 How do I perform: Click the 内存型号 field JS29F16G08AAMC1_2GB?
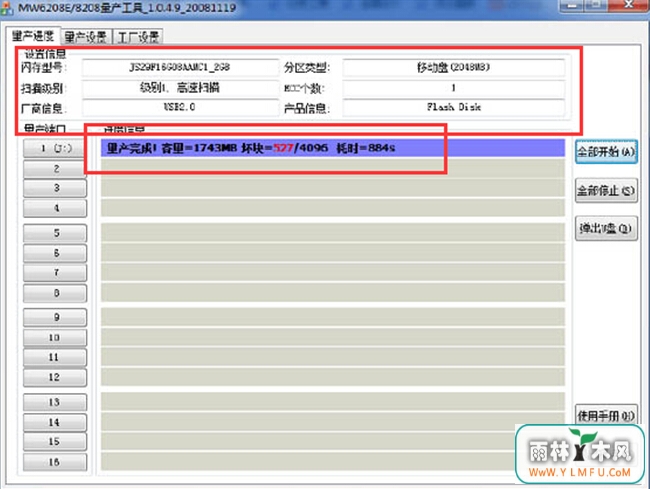click(180, 67)
